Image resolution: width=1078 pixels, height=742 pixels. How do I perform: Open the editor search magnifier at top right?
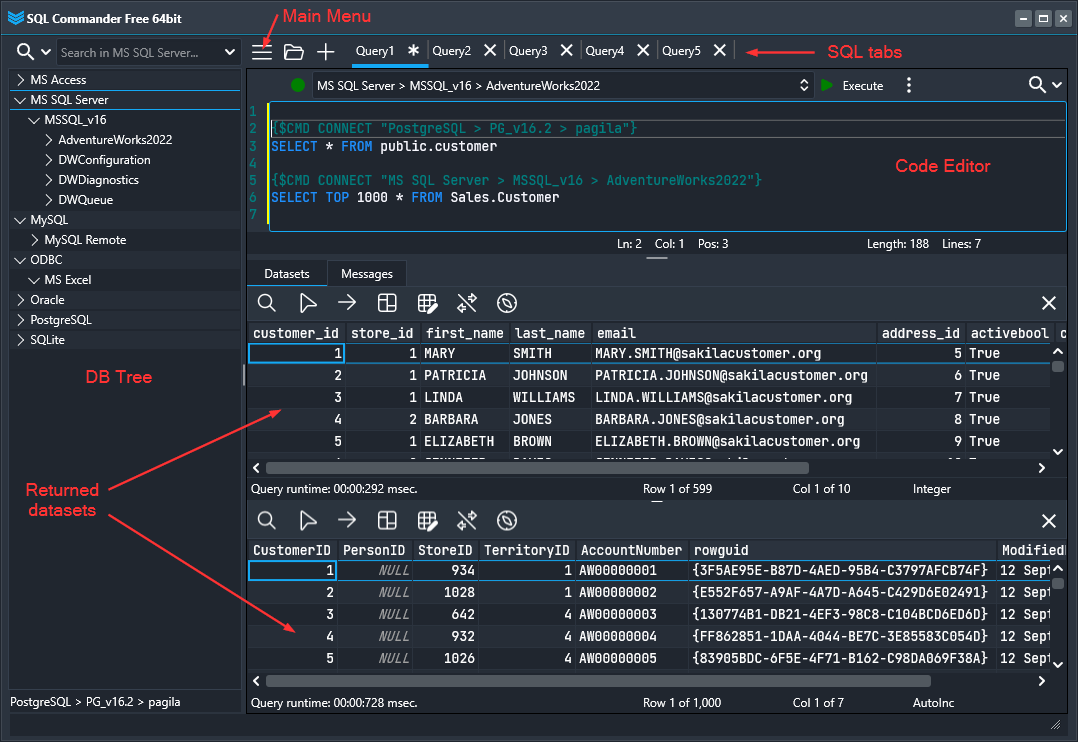point(1038,85)
